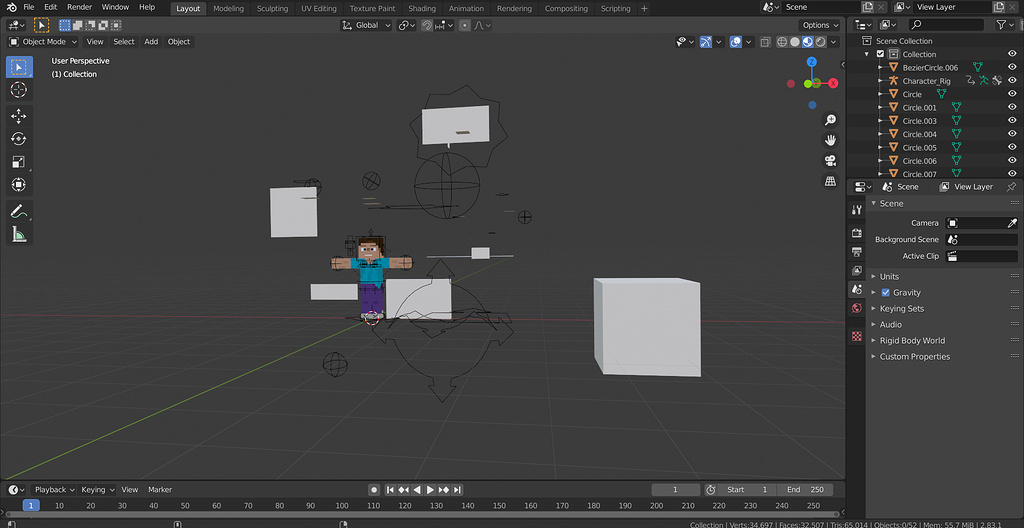
Task: Click the Camera eyedropper icon
Action: tap(1012, 223)
